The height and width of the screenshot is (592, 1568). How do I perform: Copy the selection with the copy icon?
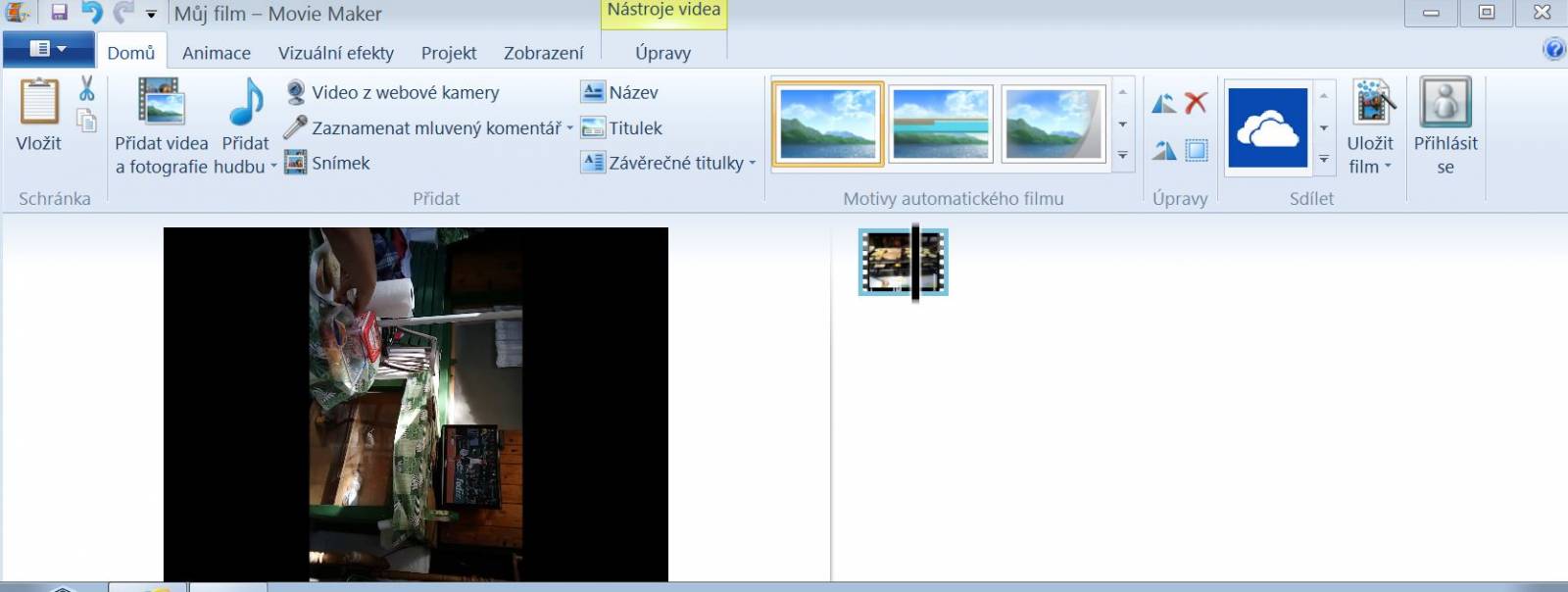87,120
